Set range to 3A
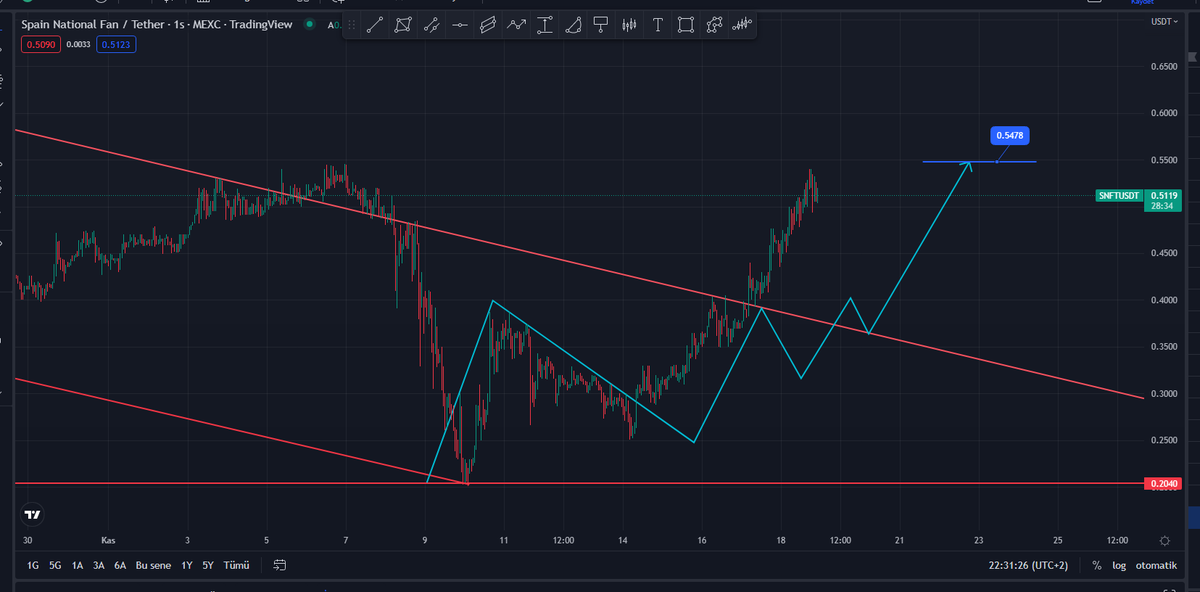 [98, 565]
